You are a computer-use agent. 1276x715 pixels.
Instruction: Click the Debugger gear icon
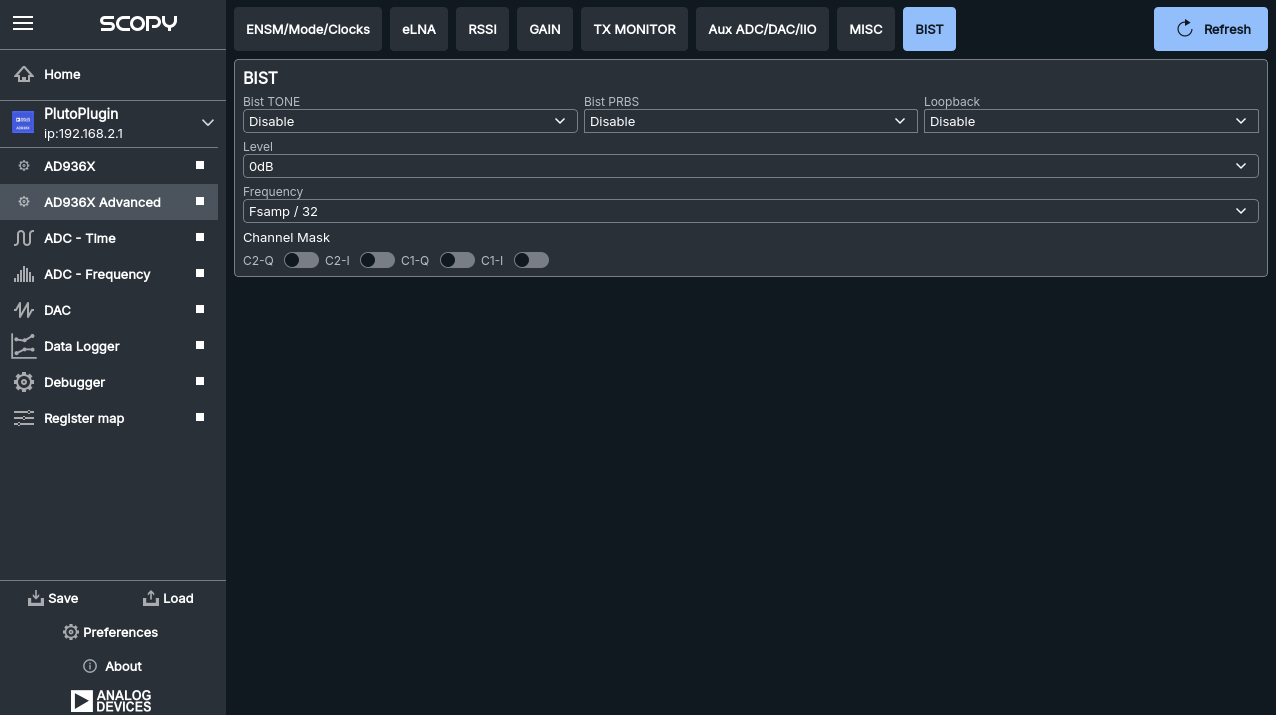tap(24, 382)
